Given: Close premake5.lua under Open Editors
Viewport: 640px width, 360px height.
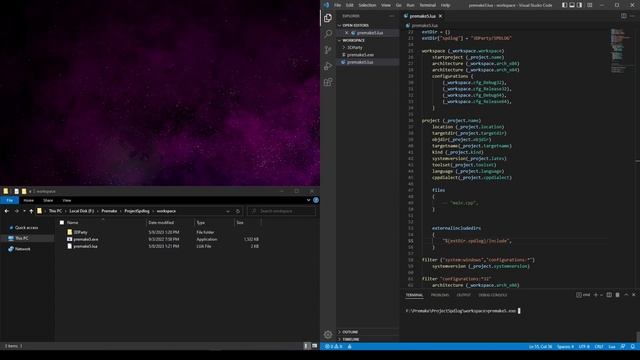Looking at the screenshot, I should point(347,33).
